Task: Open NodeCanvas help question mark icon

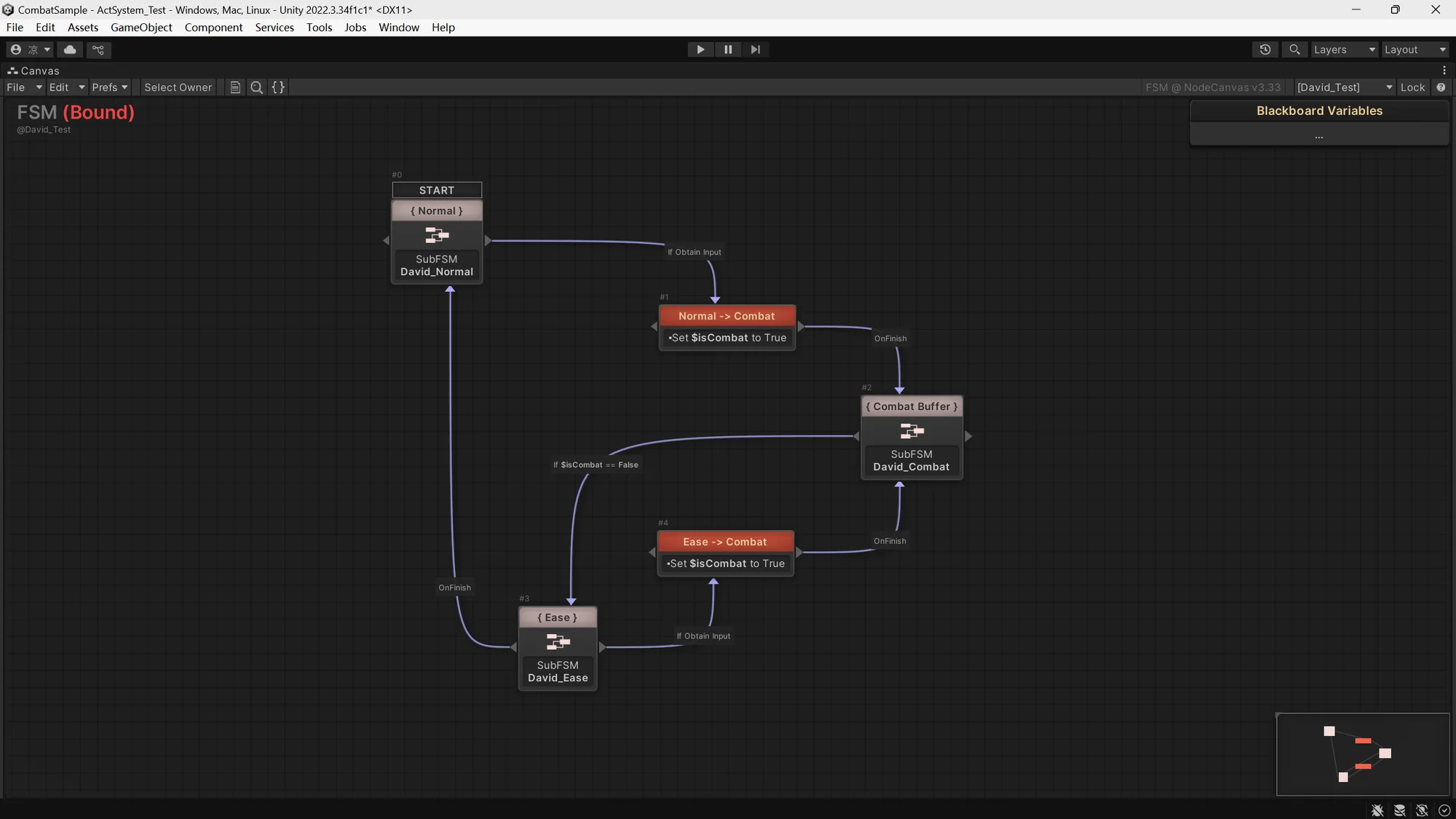Action: click(1441, 87)
